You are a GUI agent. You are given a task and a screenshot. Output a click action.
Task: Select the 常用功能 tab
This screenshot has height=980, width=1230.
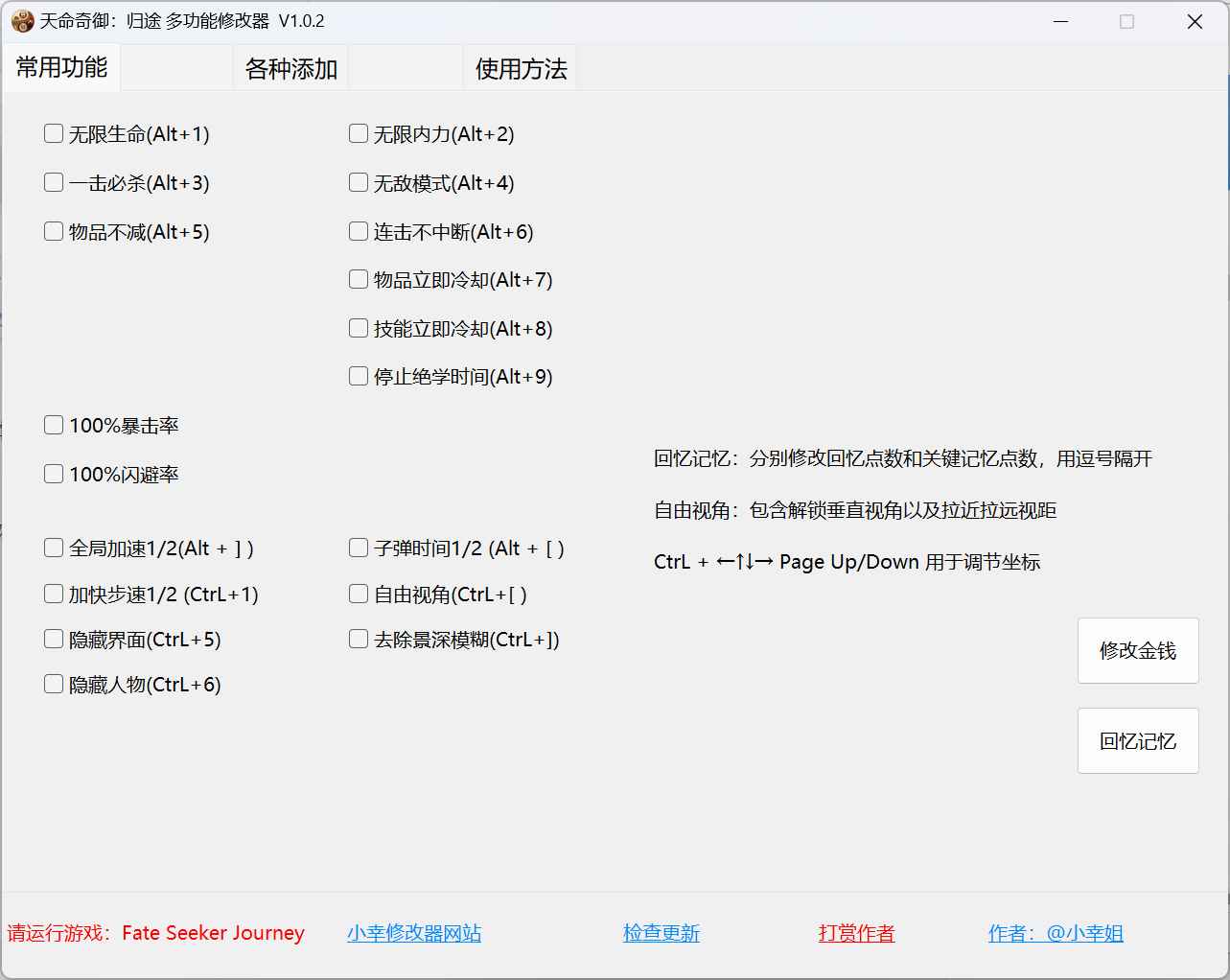click(x=61, y=68)
